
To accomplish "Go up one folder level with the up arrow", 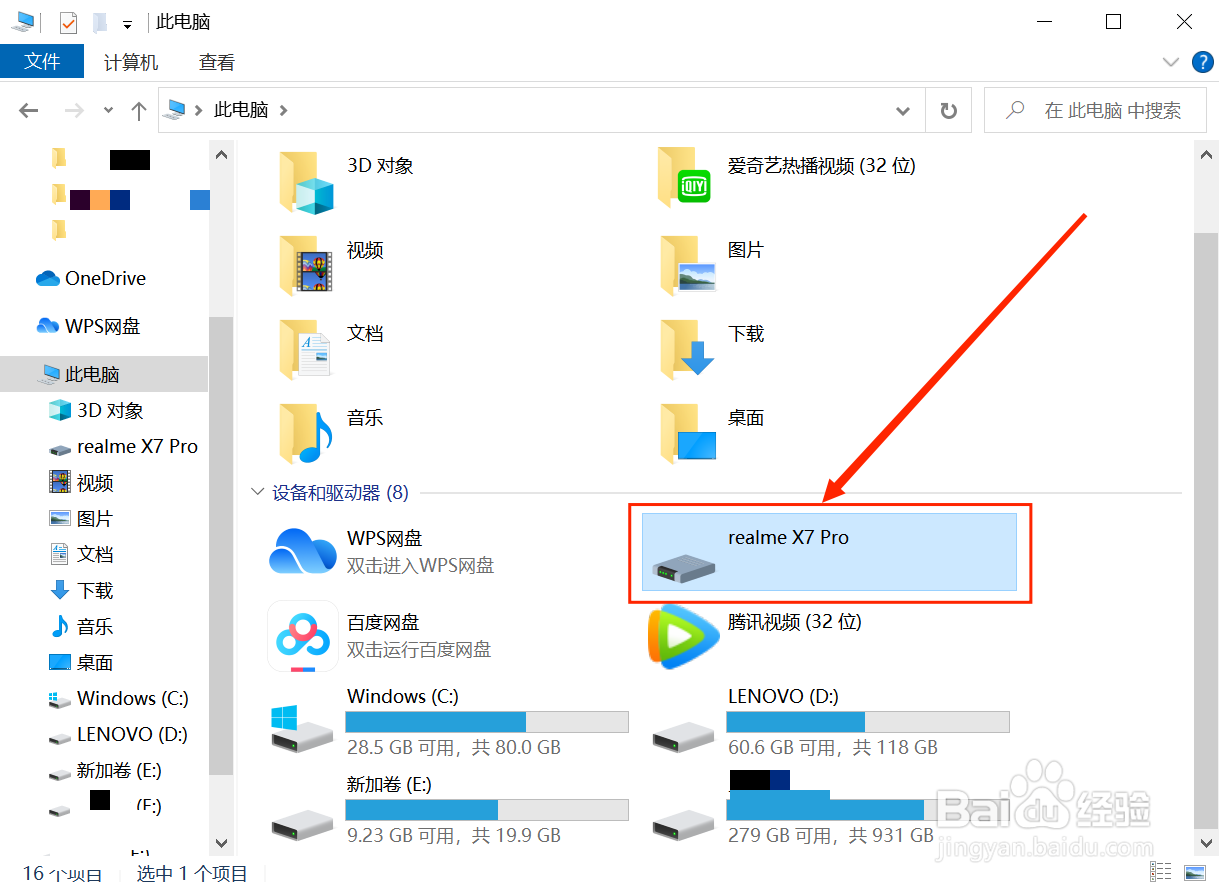I will coord(139,110).
